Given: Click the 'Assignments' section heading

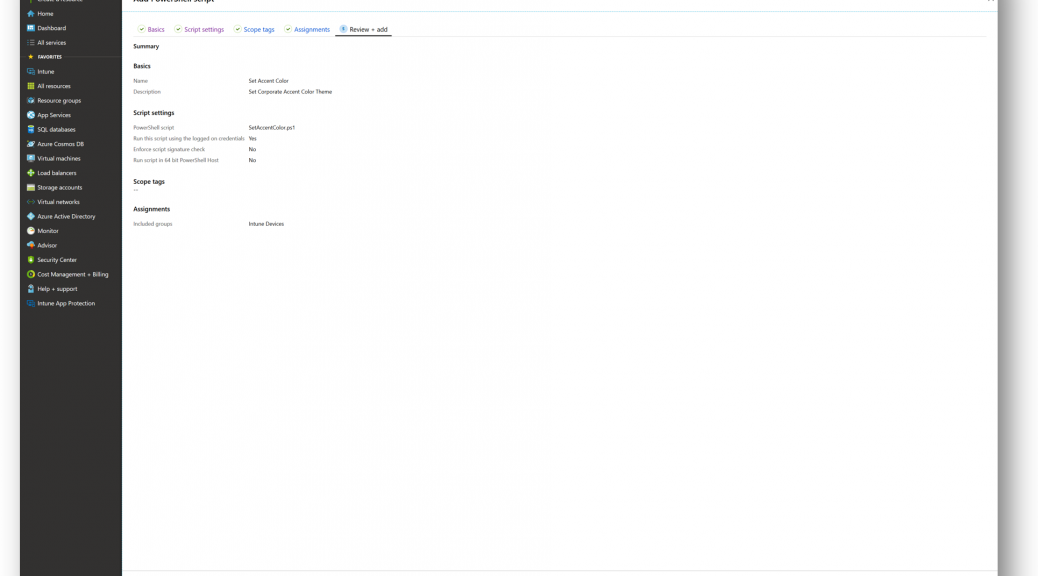Looking at the screenshot, I should (x=152, y=209).
